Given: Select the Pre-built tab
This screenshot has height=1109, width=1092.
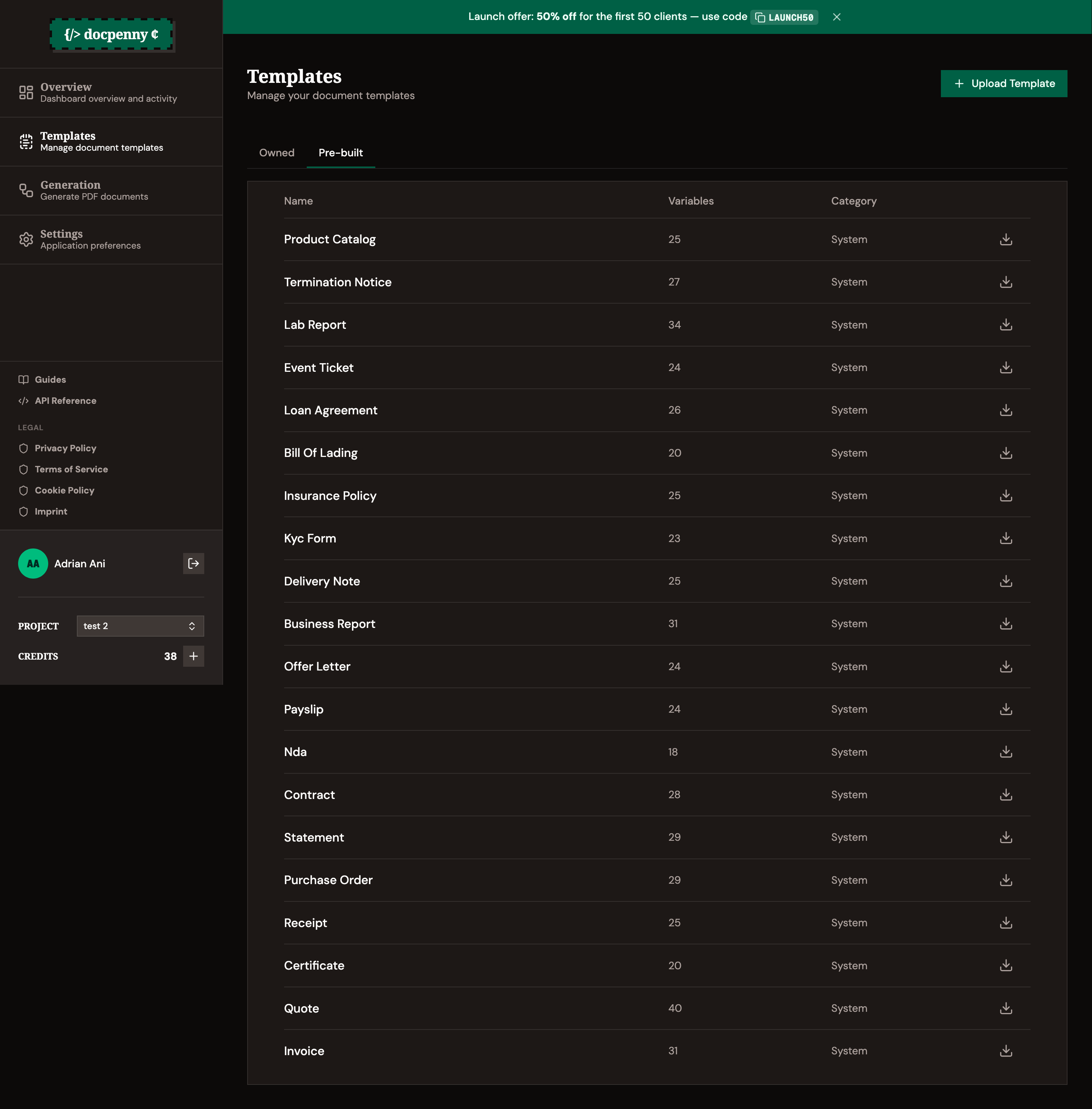Looking at the screenshot, I should 341,153.
